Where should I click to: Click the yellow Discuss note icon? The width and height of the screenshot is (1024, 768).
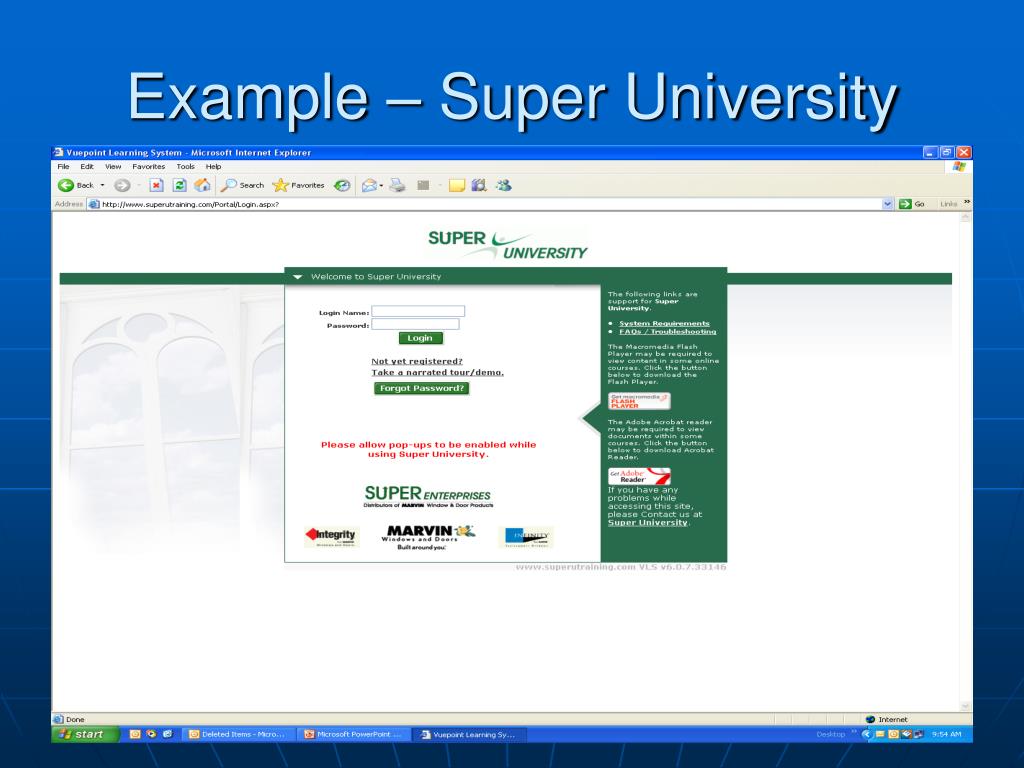pos(456,185)
